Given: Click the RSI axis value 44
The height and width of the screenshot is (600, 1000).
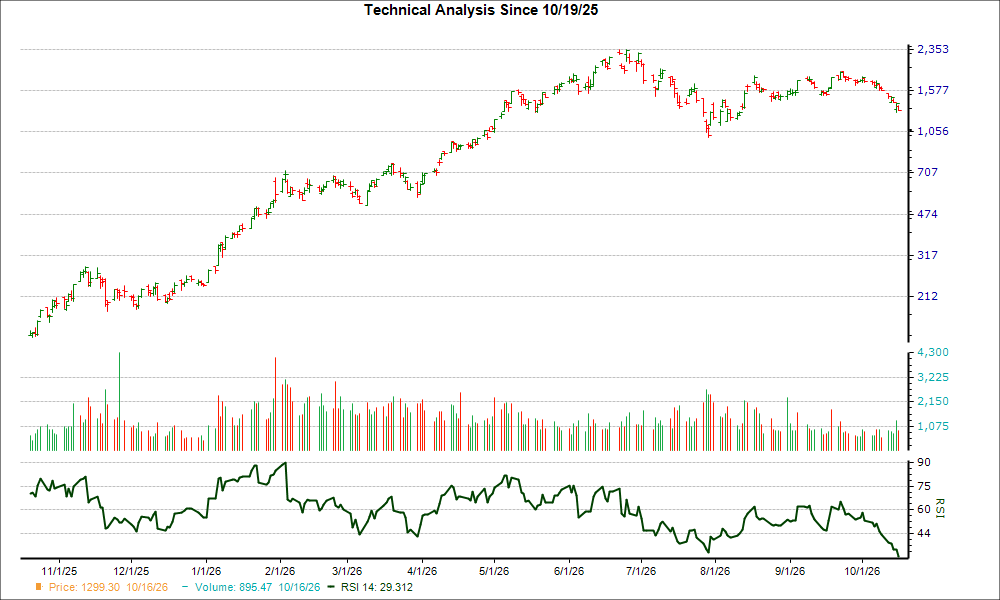Looking at the screenshot, I should coord(924,533).
